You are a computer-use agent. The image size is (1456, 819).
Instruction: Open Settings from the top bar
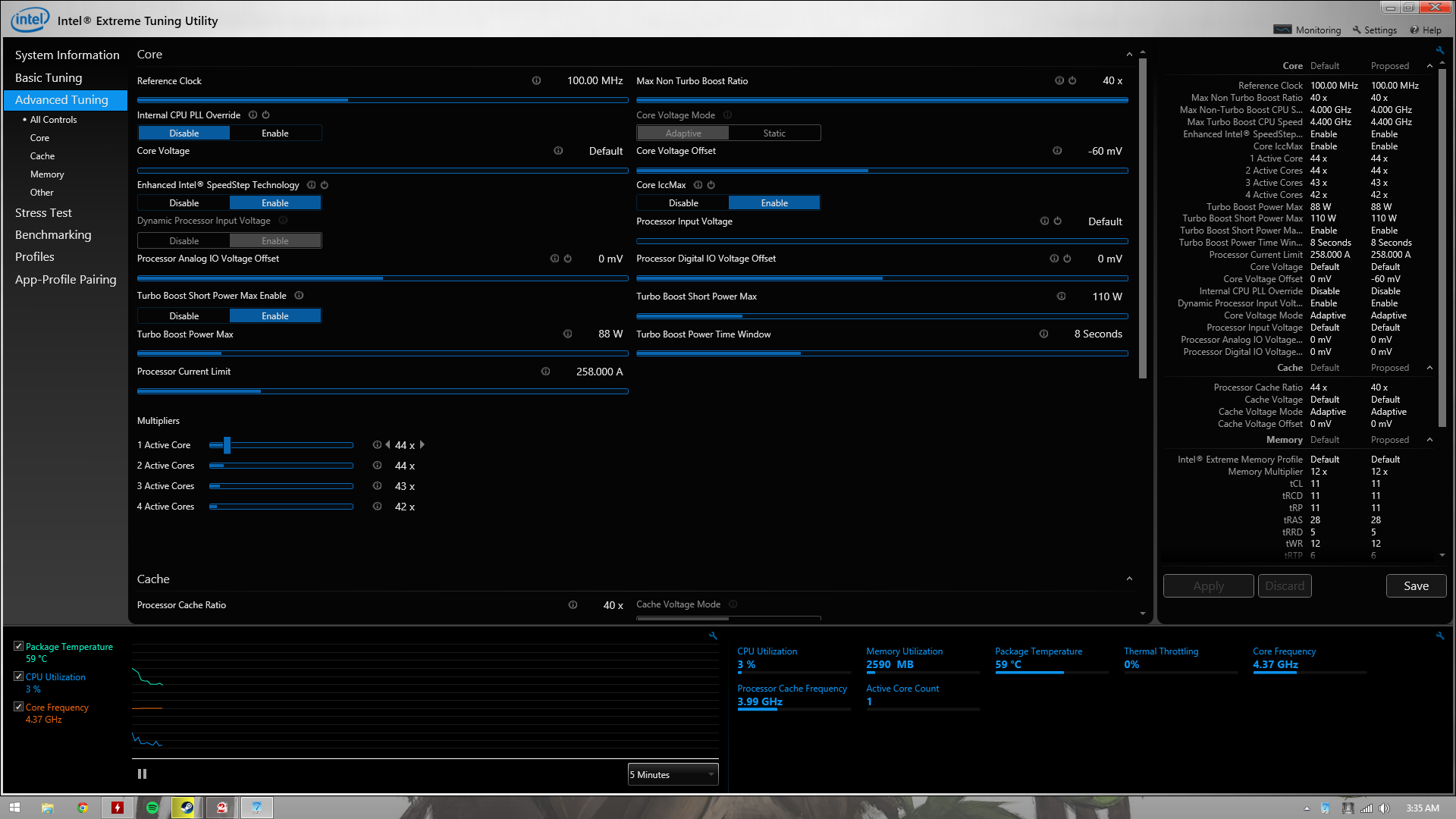click(1374, 30)
